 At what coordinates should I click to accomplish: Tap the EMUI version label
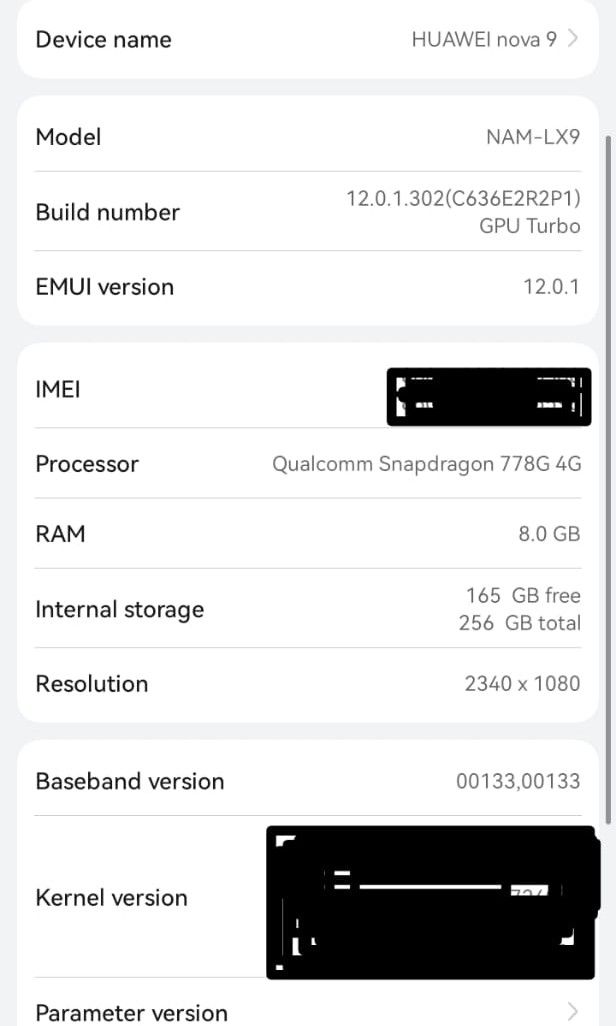coord(104,287)
